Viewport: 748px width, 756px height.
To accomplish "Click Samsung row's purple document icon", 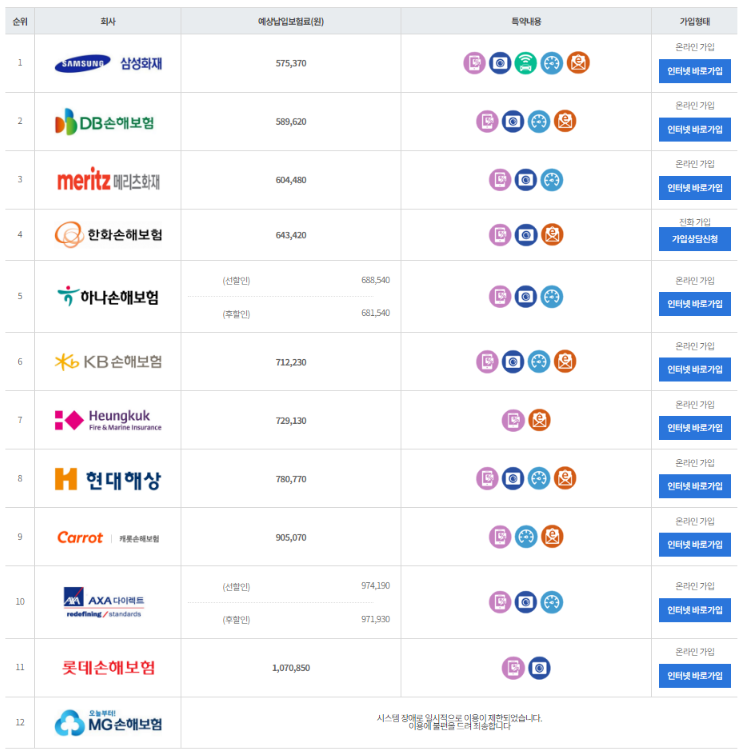I will pos(474,63).
